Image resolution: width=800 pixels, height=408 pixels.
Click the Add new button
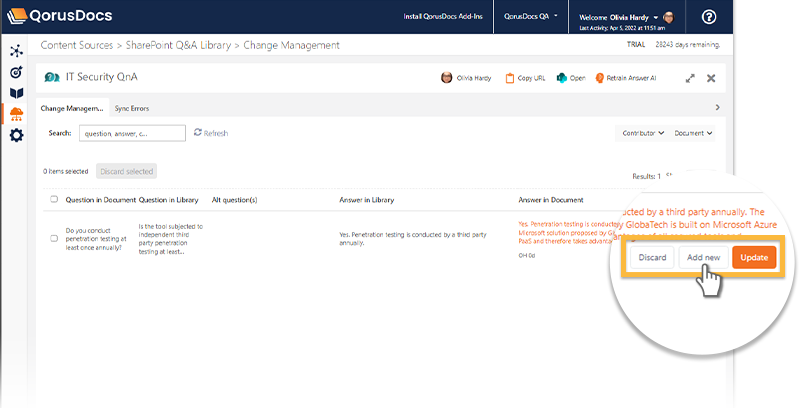[x=703, y=257]
